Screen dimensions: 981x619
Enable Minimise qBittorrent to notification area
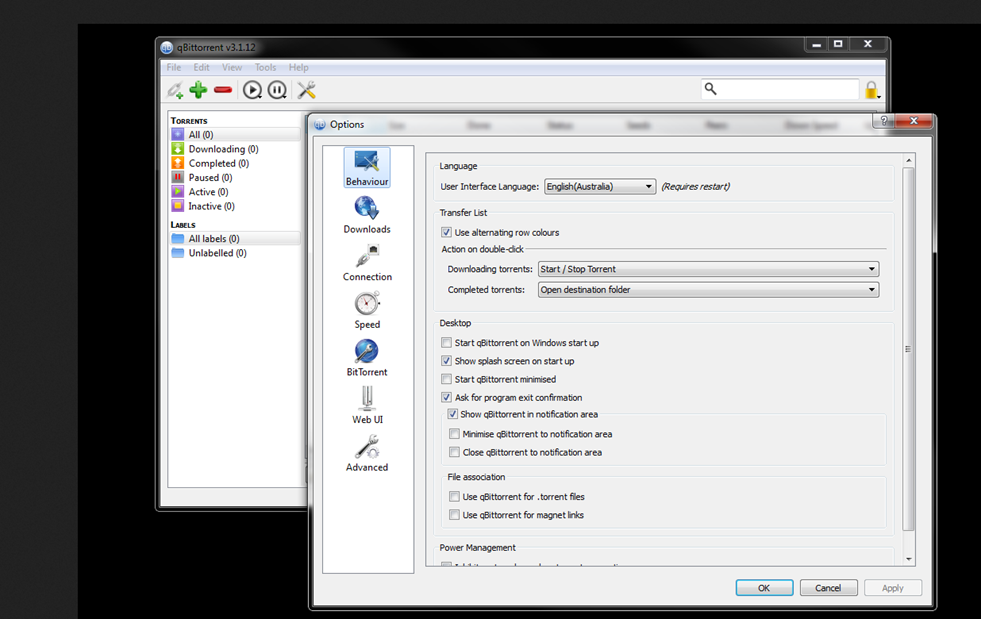click(454, 433)
